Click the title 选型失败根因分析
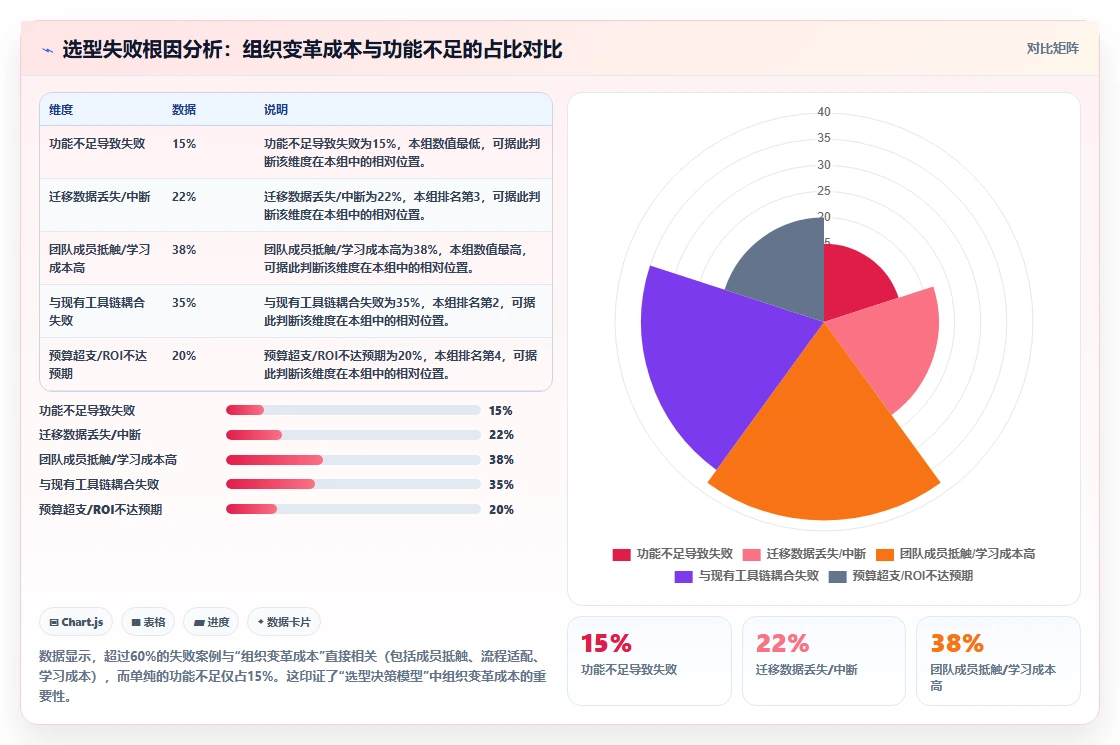This screenshot has width=1120, height=745. click(x=312, y=50)
